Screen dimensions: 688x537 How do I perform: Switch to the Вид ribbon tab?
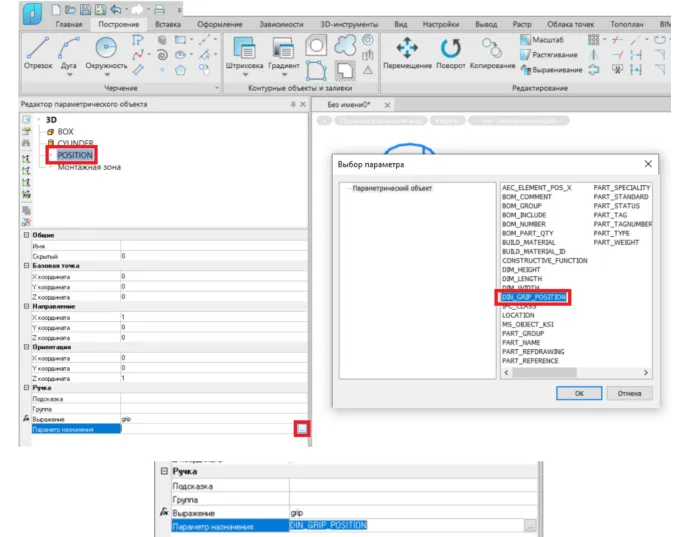[400, 24]
